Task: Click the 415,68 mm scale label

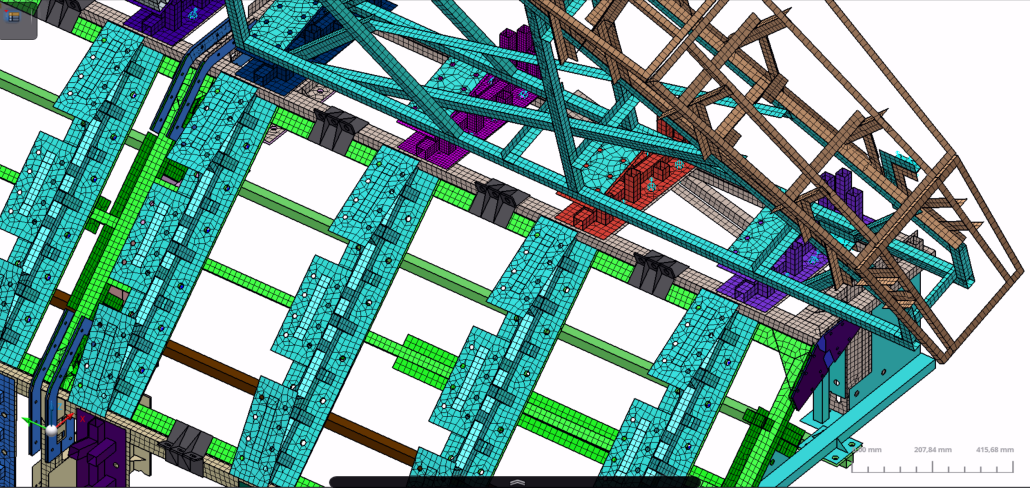Action: [x=993, y=450]
